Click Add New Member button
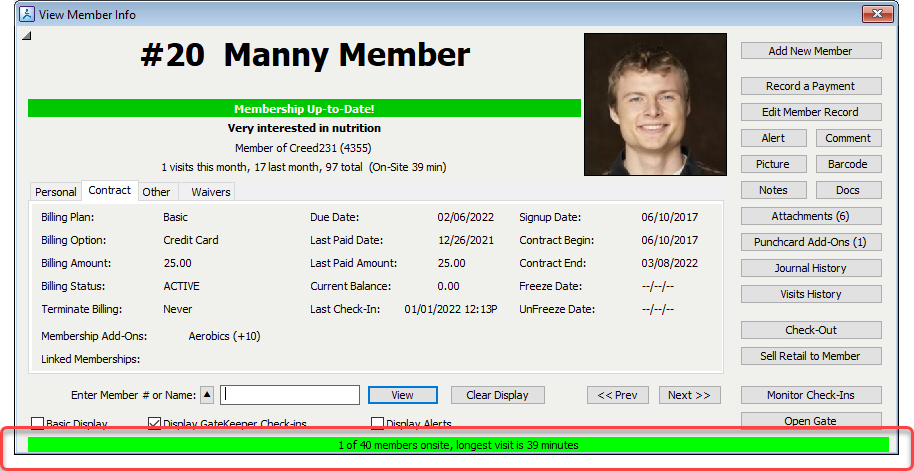This screenshot has height=471, width=914. (x=810, y=51)
